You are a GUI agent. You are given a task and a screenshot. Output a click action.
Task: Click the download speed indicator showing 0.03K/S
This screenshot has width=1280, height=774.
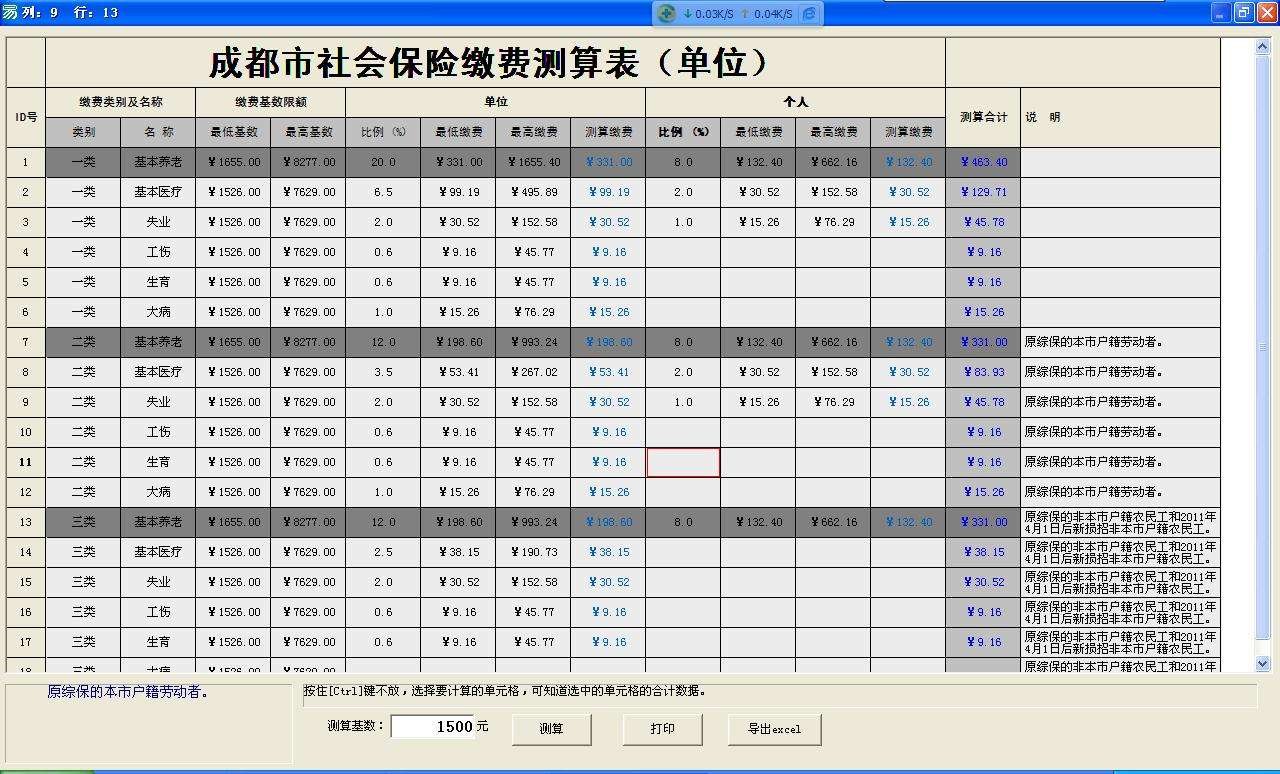[x=712, y=14]
